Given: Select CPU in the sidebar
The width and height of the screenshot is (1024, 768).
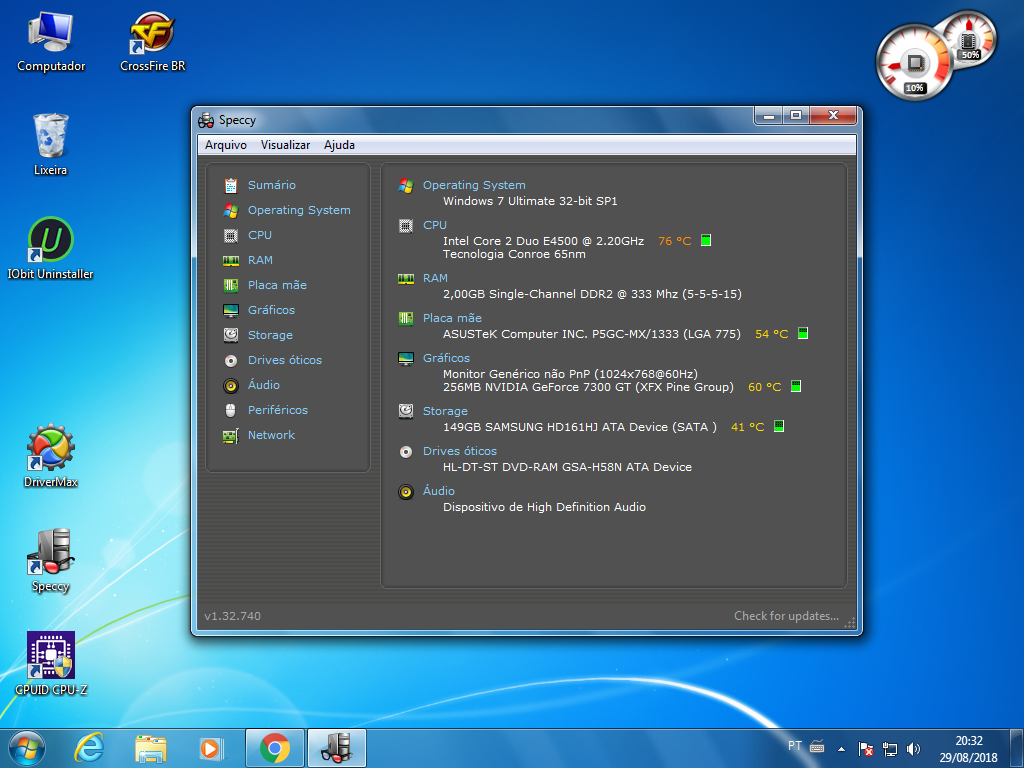Looking at the screenshot, I should (260, 235).
